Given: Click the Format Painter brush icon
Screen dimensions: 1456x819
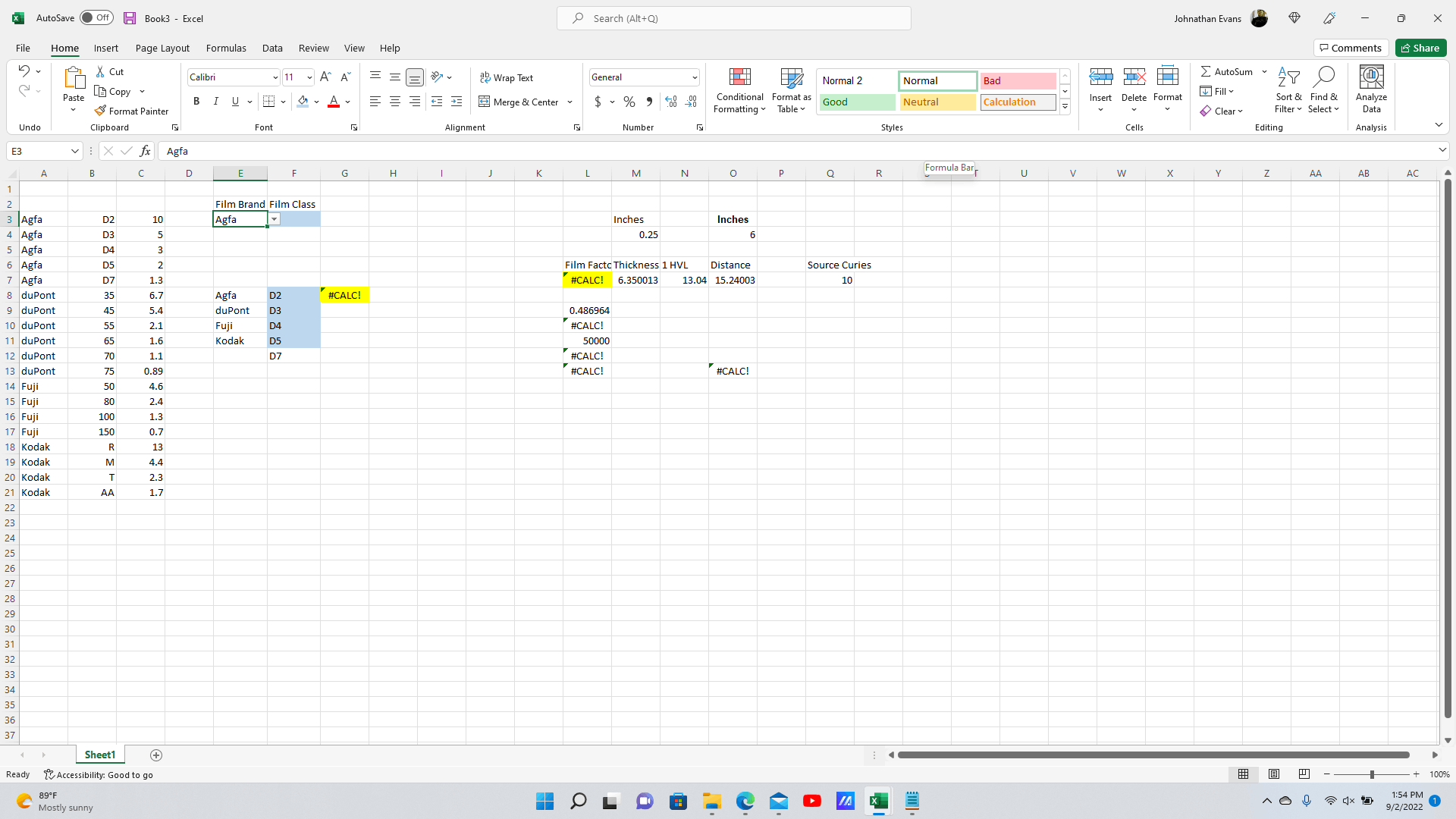Looking at the screenshot, I should point(100,111).
